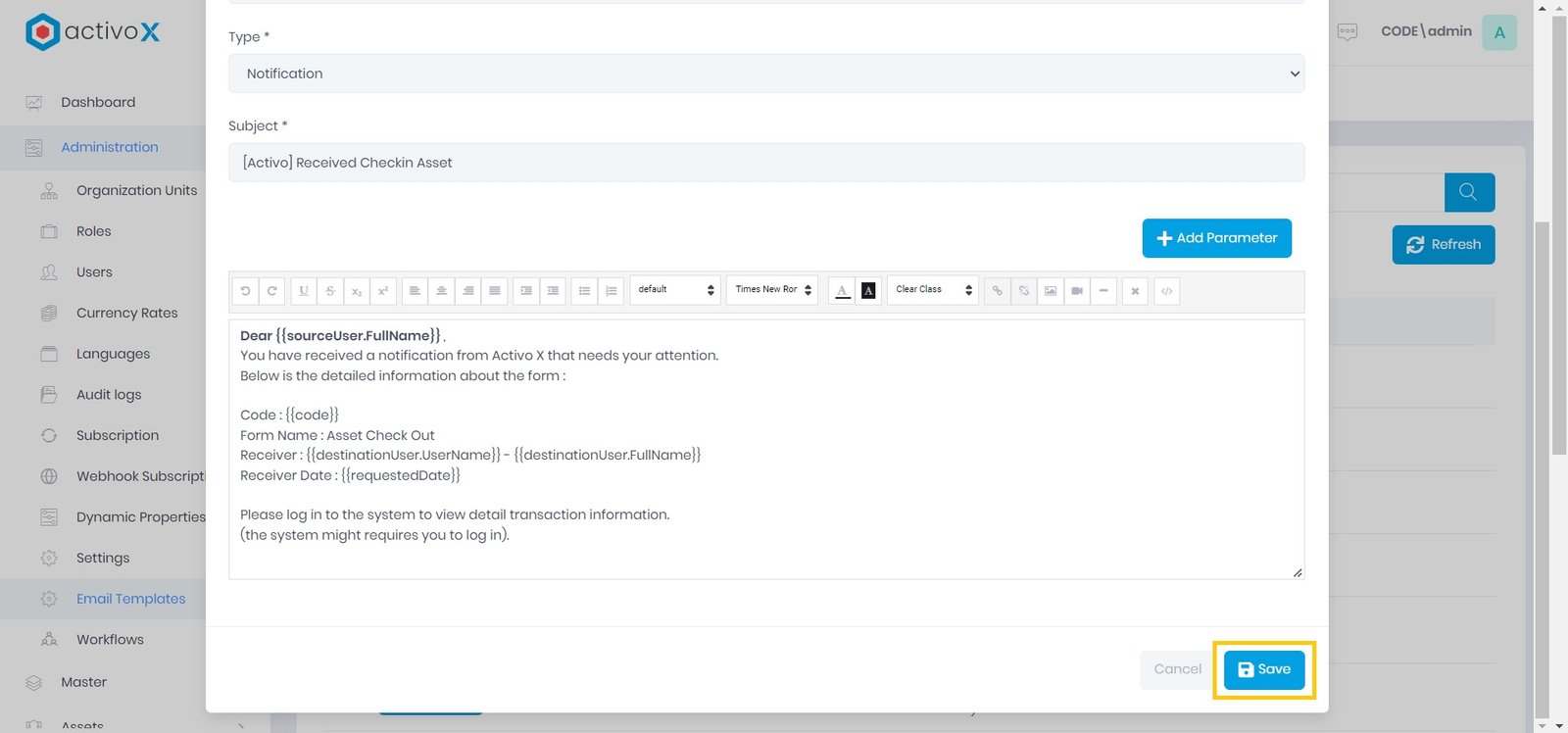Click the Save button

[x=1264, y=669]
